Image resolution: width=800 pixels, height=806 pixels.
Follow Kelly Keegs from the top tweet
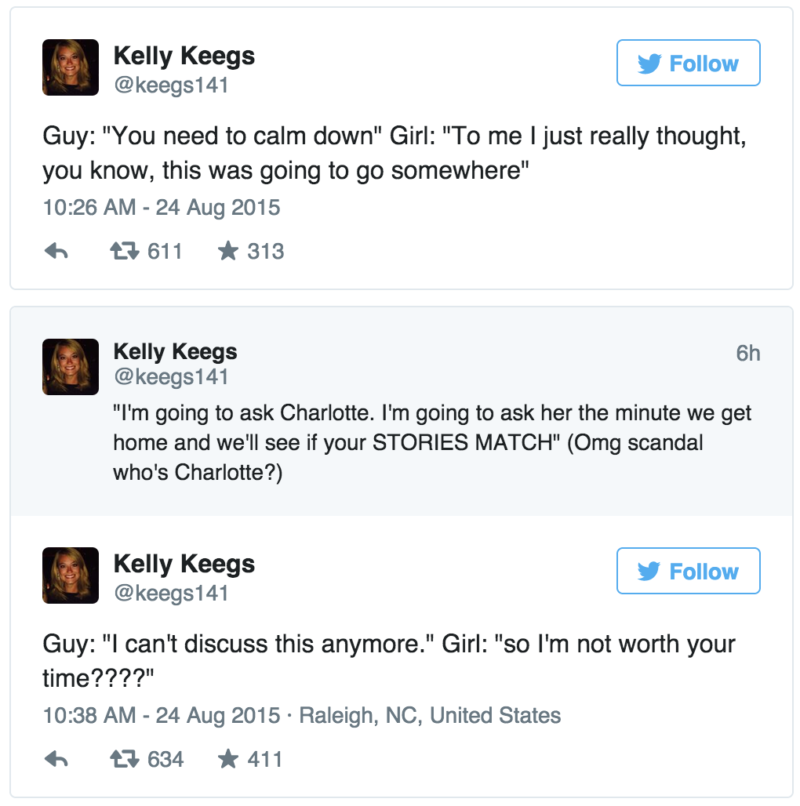point(688,63)
